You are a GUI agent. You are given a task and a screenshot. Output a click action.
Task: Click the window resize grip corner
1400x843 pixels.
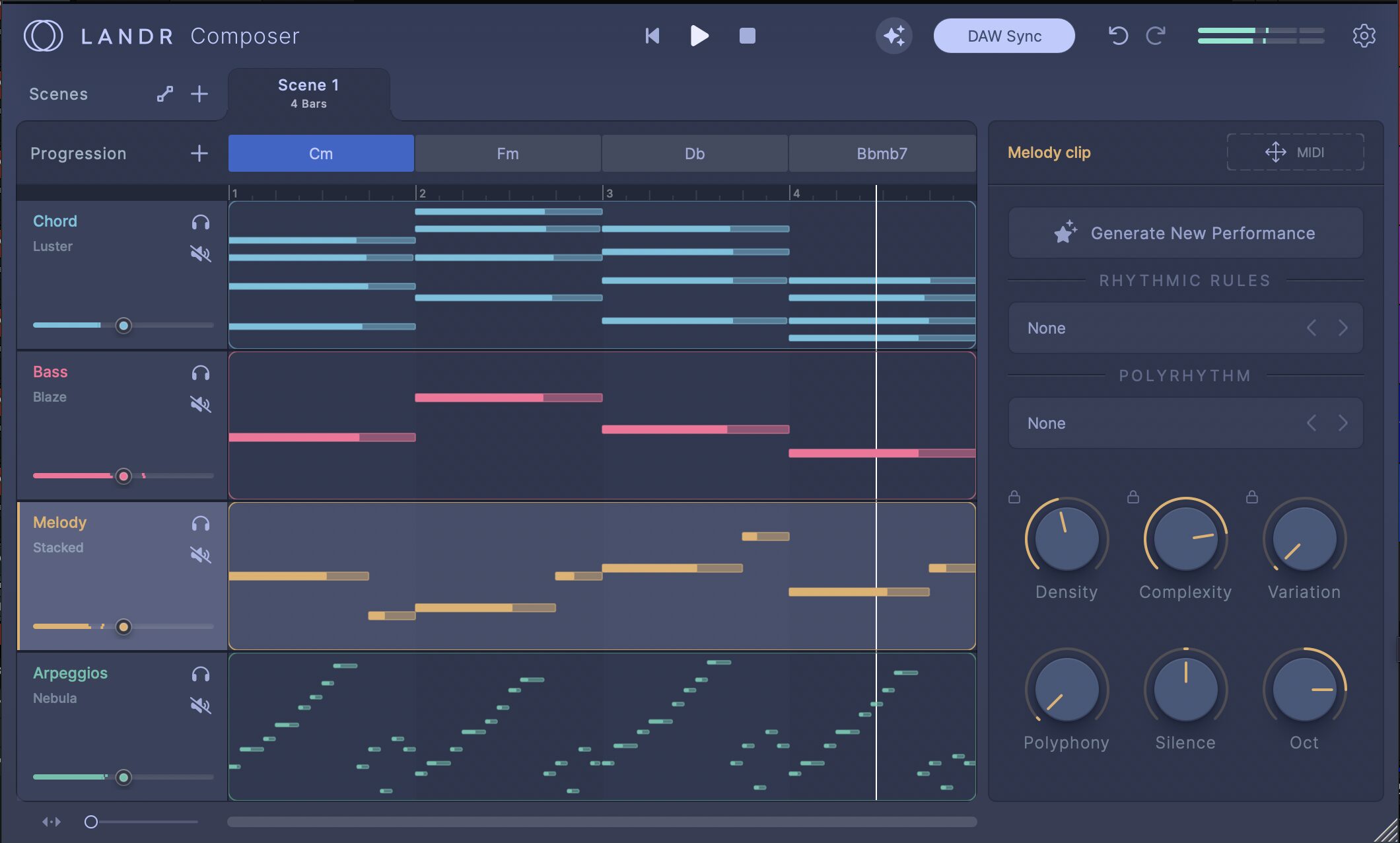pyautogui.click(x=1387, y=830)
